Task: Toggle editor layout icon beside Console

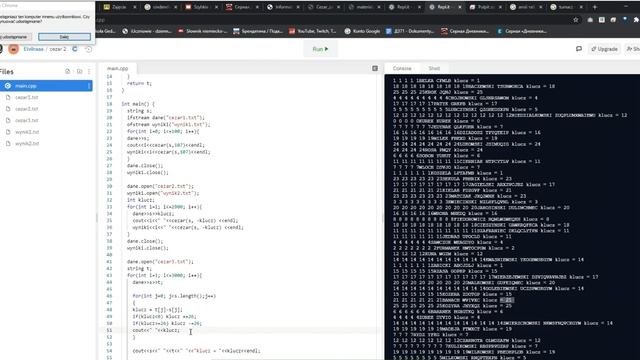Action: coord(375,68)
